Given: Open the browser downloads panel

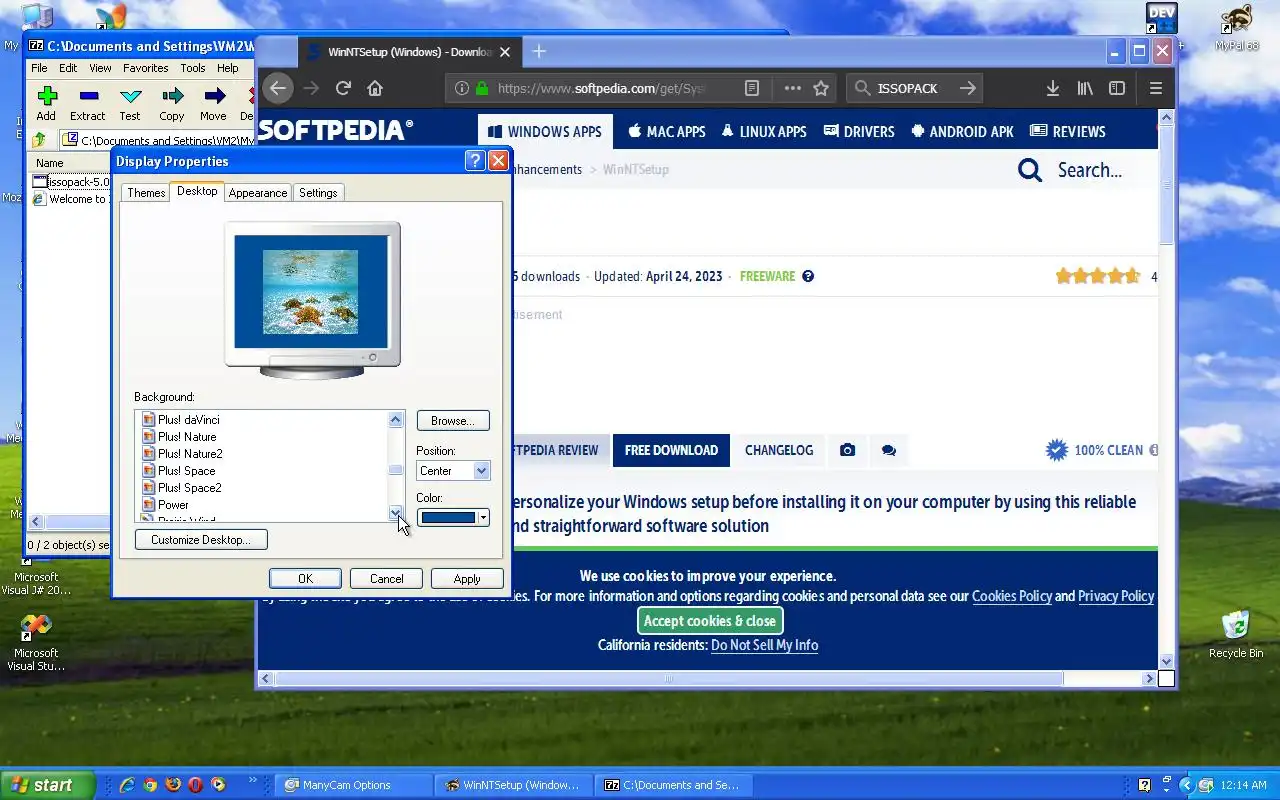Looking at the screenshot, I should point(1053,88).
